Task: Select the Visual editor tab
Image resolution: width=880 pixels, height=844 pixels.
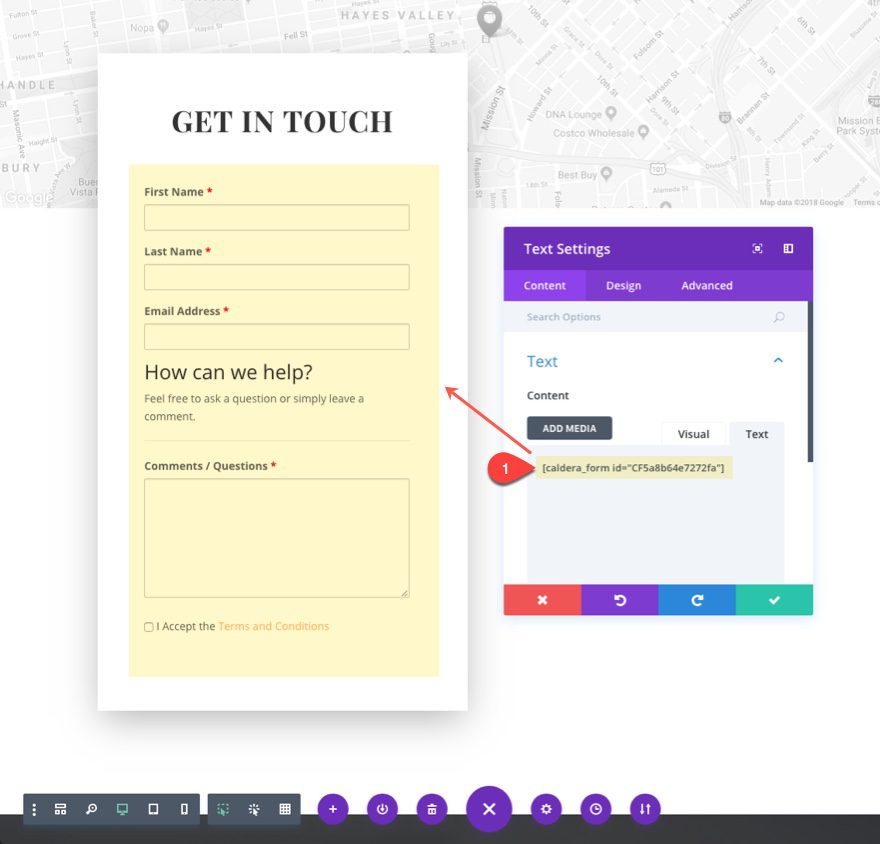Action: pos(693,434)
